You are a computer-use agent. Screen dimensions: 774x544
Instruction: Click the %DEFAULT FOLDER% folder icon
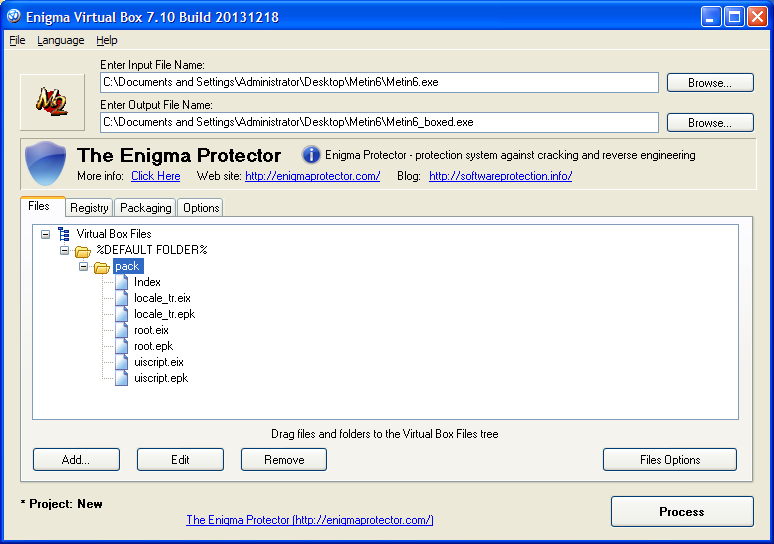tap(82, 251)
